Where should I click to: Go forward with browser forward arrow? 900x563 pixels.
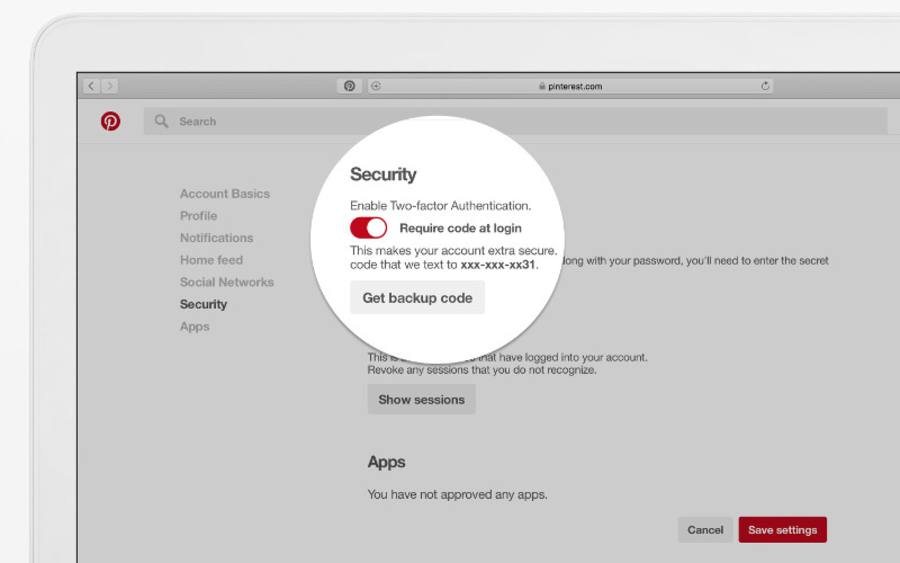[110, 86]
